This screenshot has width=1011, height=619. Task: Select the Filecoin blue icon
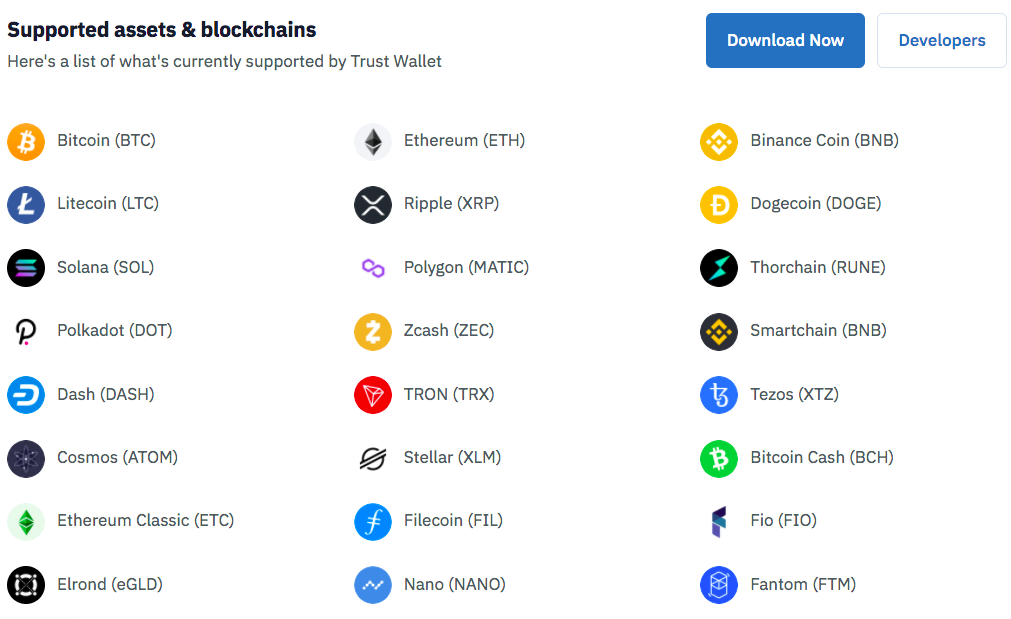pos(373,522)
